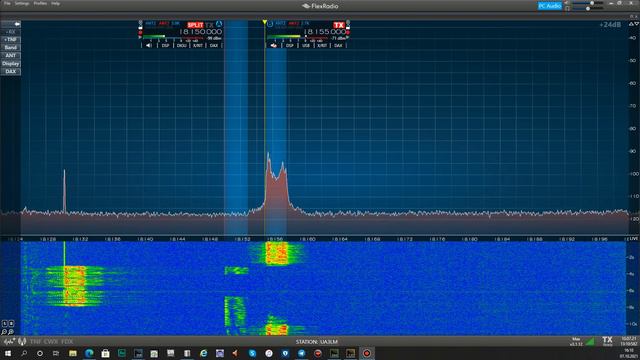Viewport: 640px width, 360px height.
Task: Open Telegram from the taskbar
Action: (302, 353)
